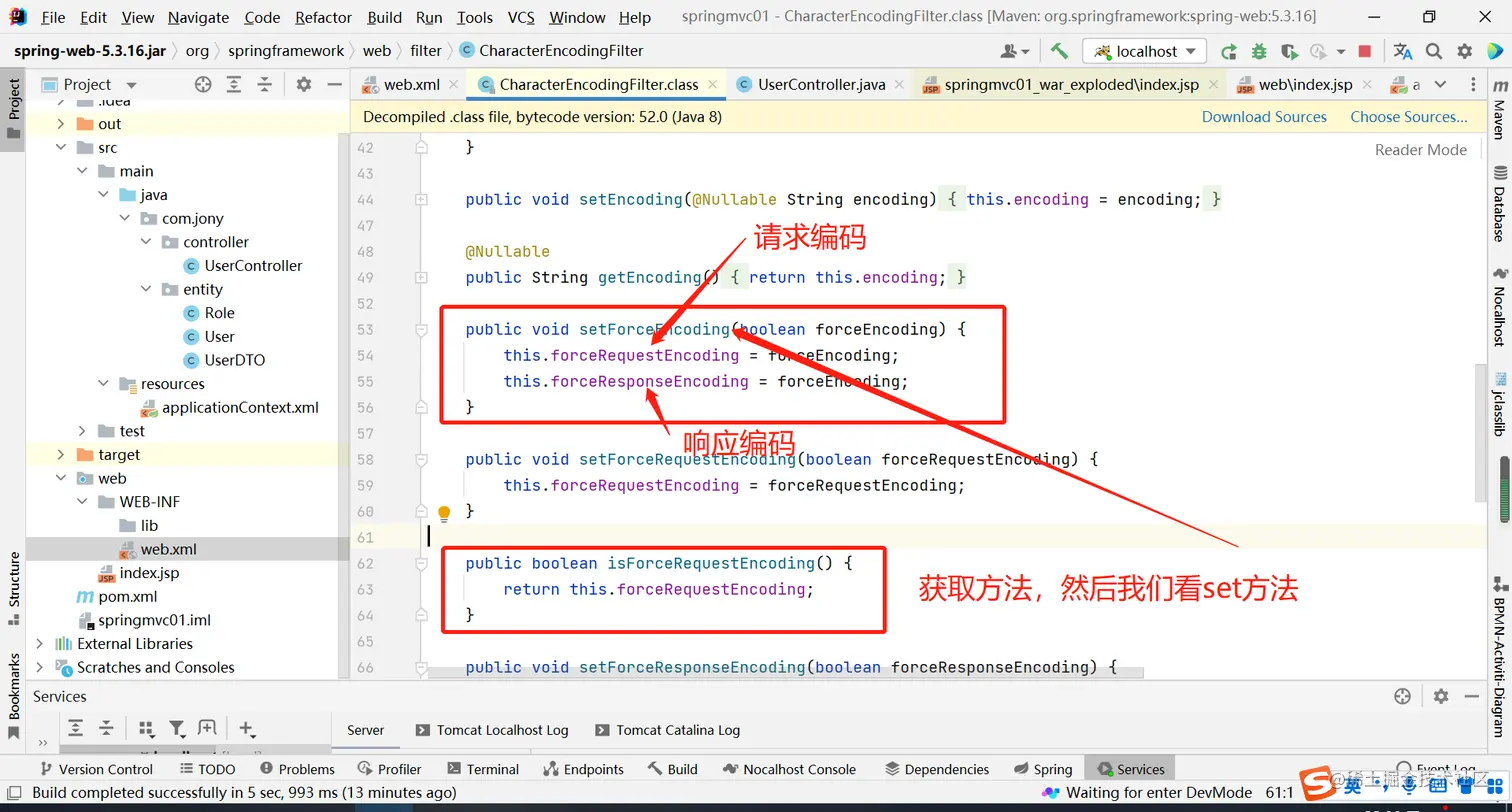Fold the setForceEncoding method at line 53
1512x812 pixels.
(x=422, y=330)
